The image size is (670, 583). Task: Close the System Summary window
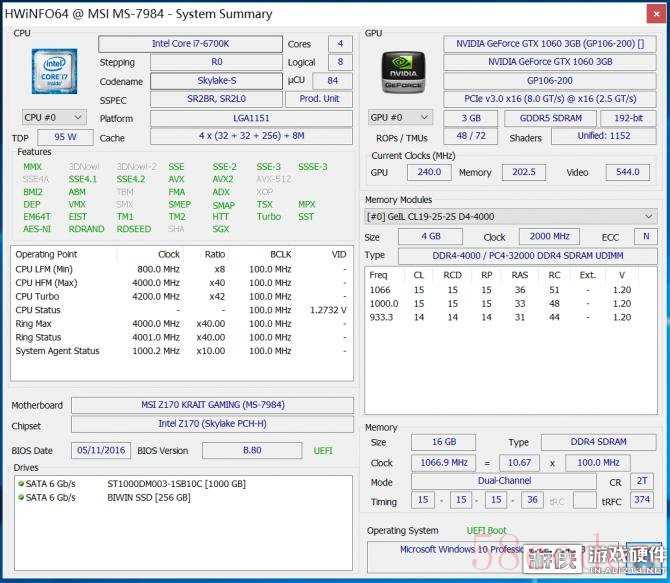[x=657, y=14]
